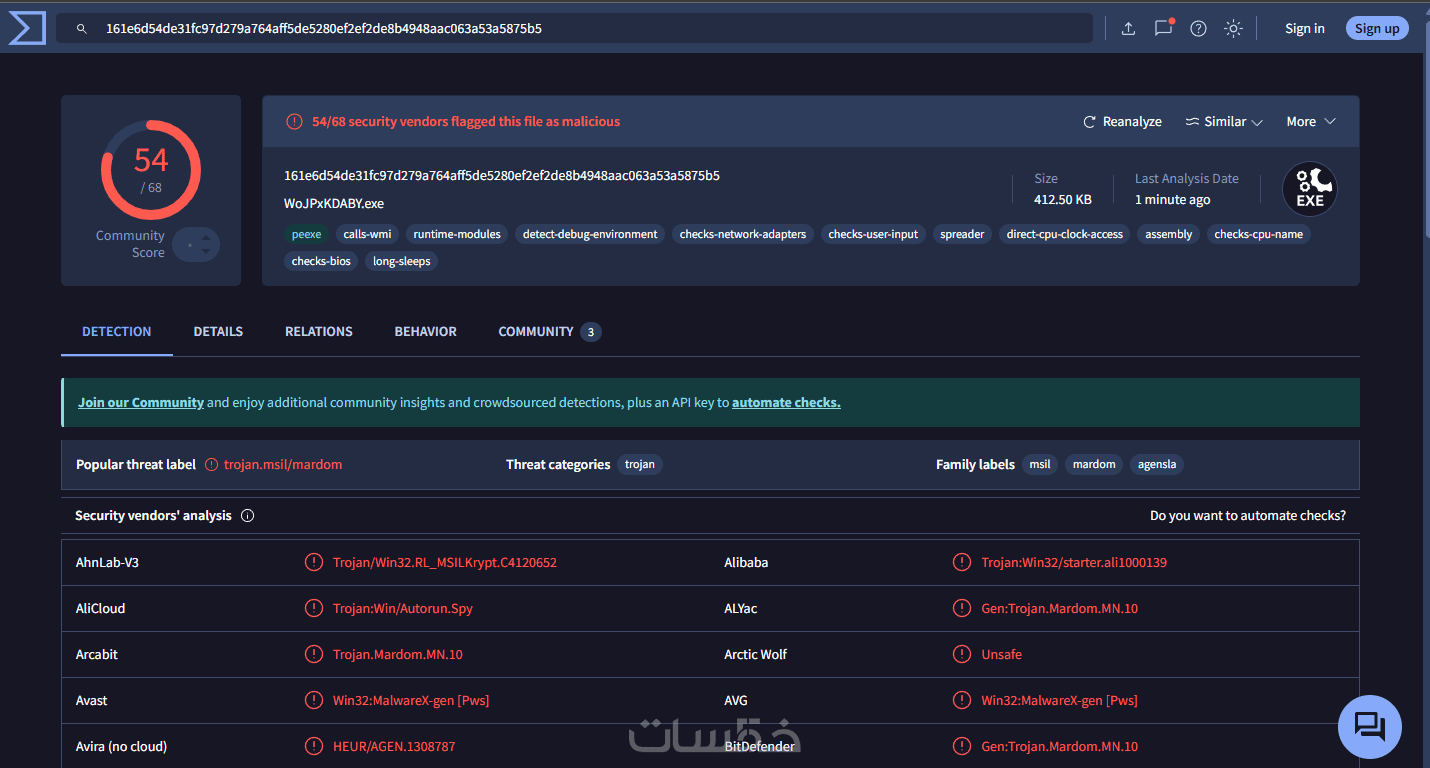Click the ALYac detection alert icon

[962, 609]
